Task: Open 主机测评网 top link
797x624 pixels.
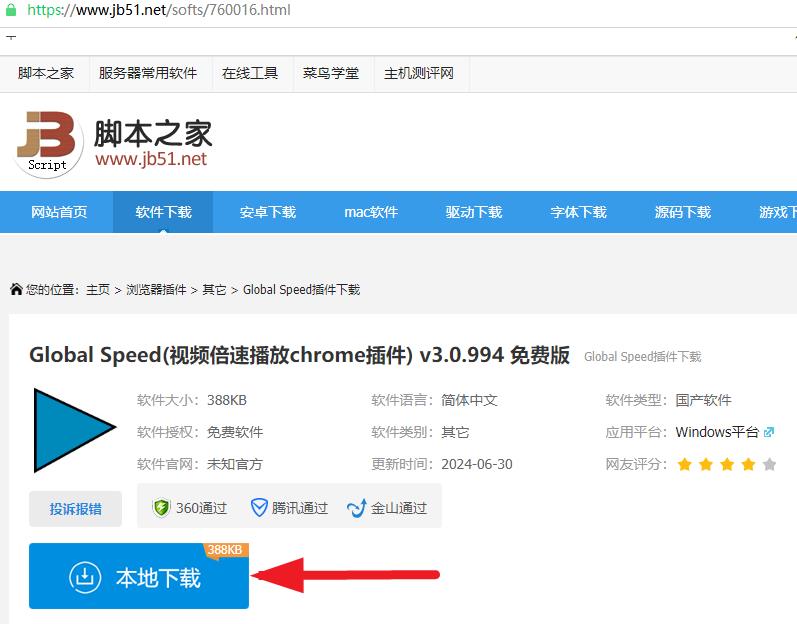Action: (x=419, y=73)
